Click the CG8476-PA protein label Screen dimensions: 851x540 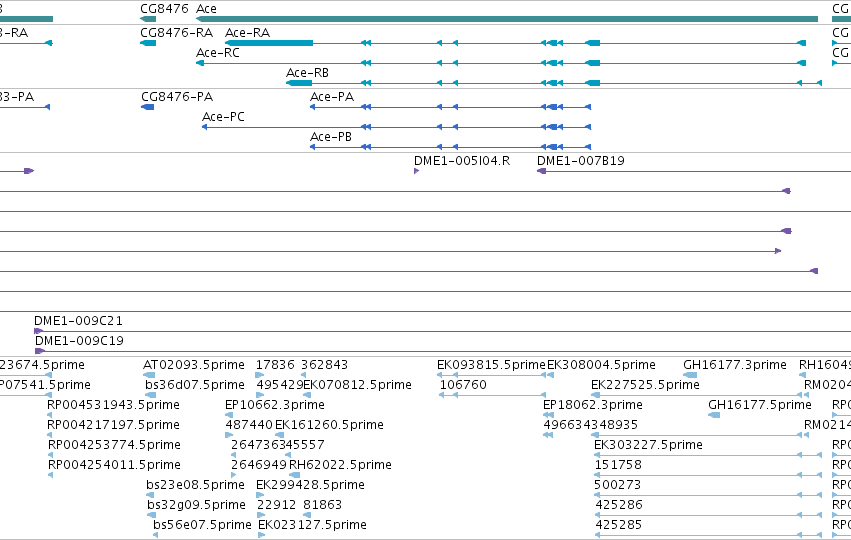coord(177,97)
